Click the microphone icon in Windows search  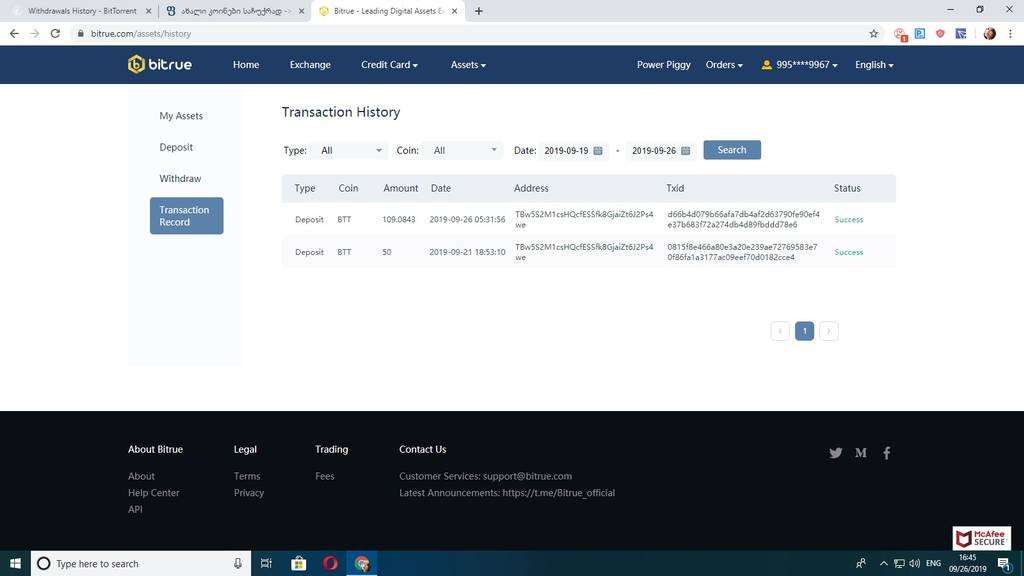238,563
